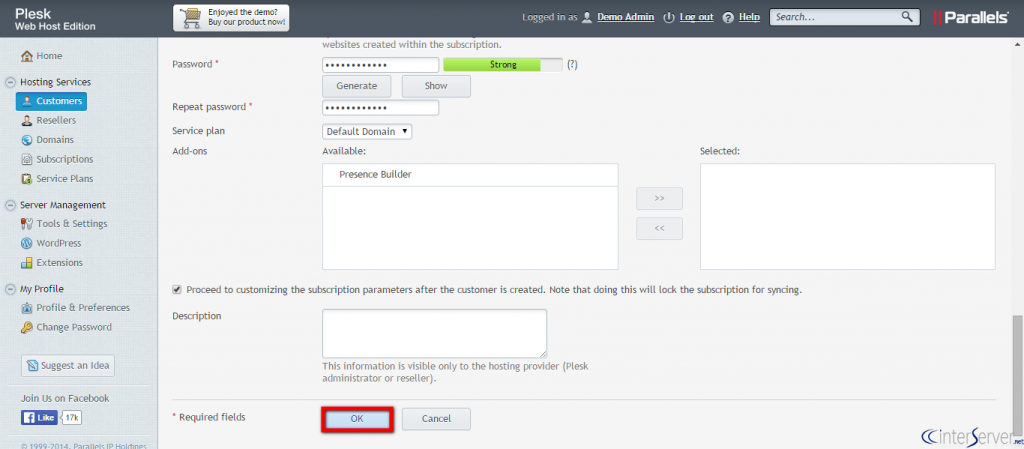Click the >> add add-on button
This screenshot has width=1024, height=449.
point(660,198)
